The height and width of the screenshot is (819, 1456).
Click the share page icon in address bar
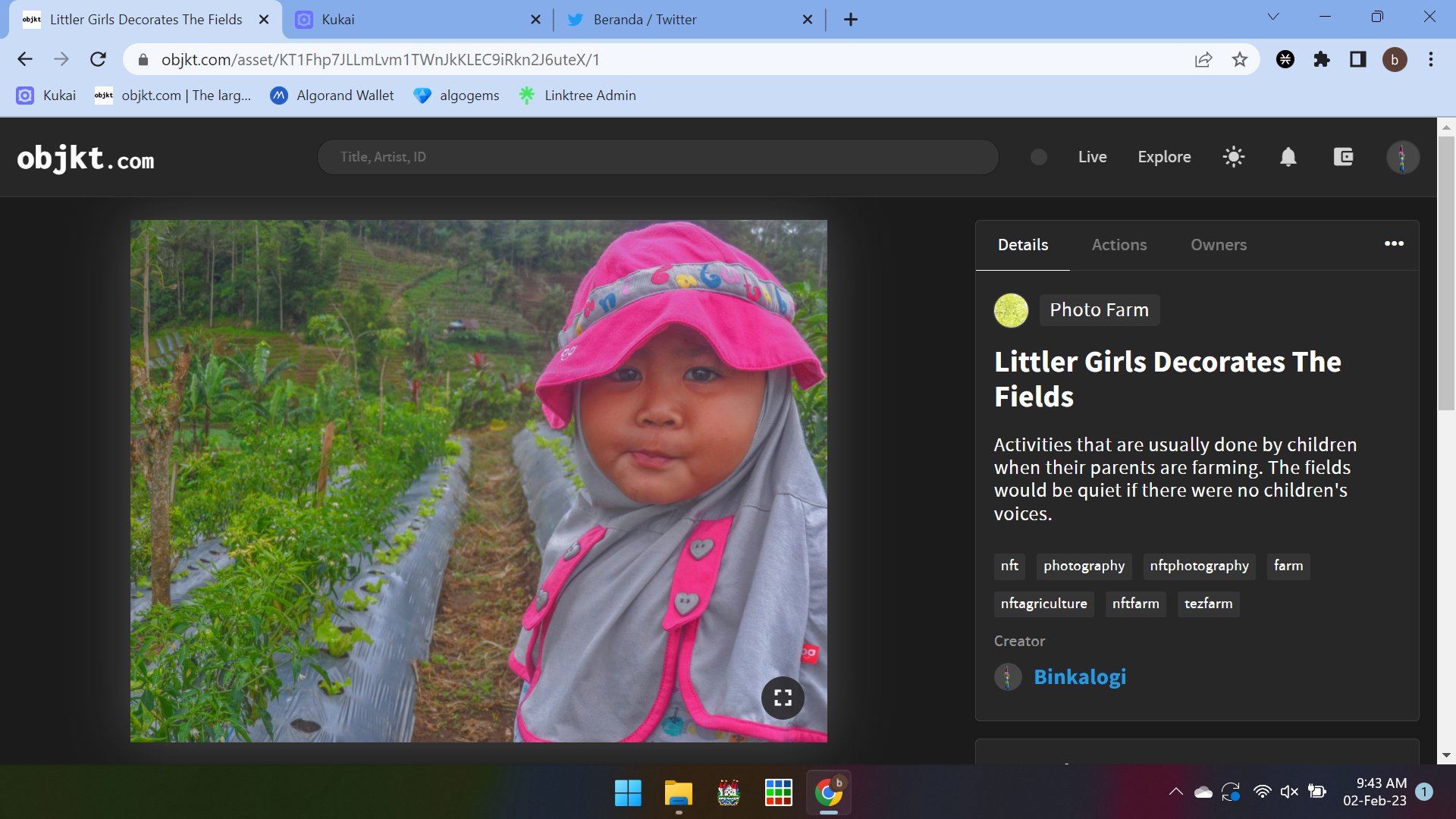[1203, 60]
